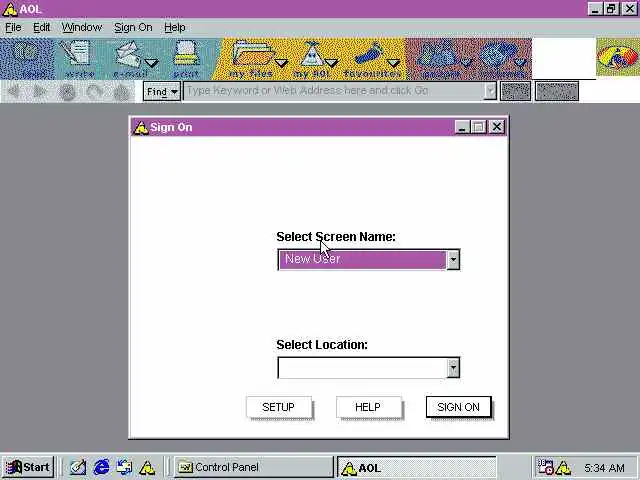Close the Sign On dialog window

point(496,127)
